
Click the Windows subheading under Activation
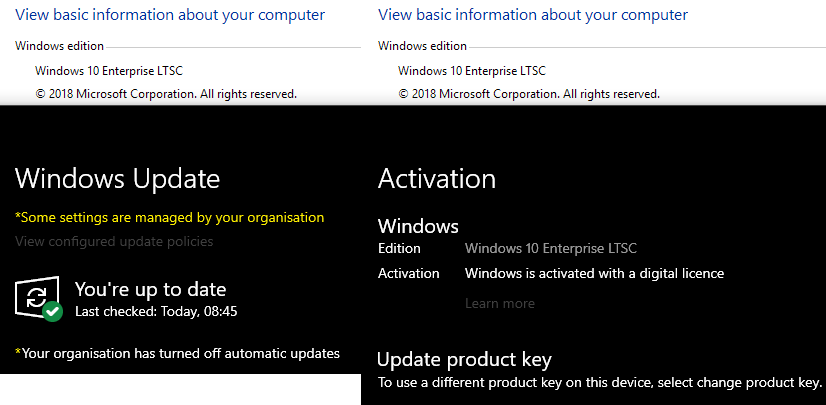pyautogui.click(x=418, y=226)
